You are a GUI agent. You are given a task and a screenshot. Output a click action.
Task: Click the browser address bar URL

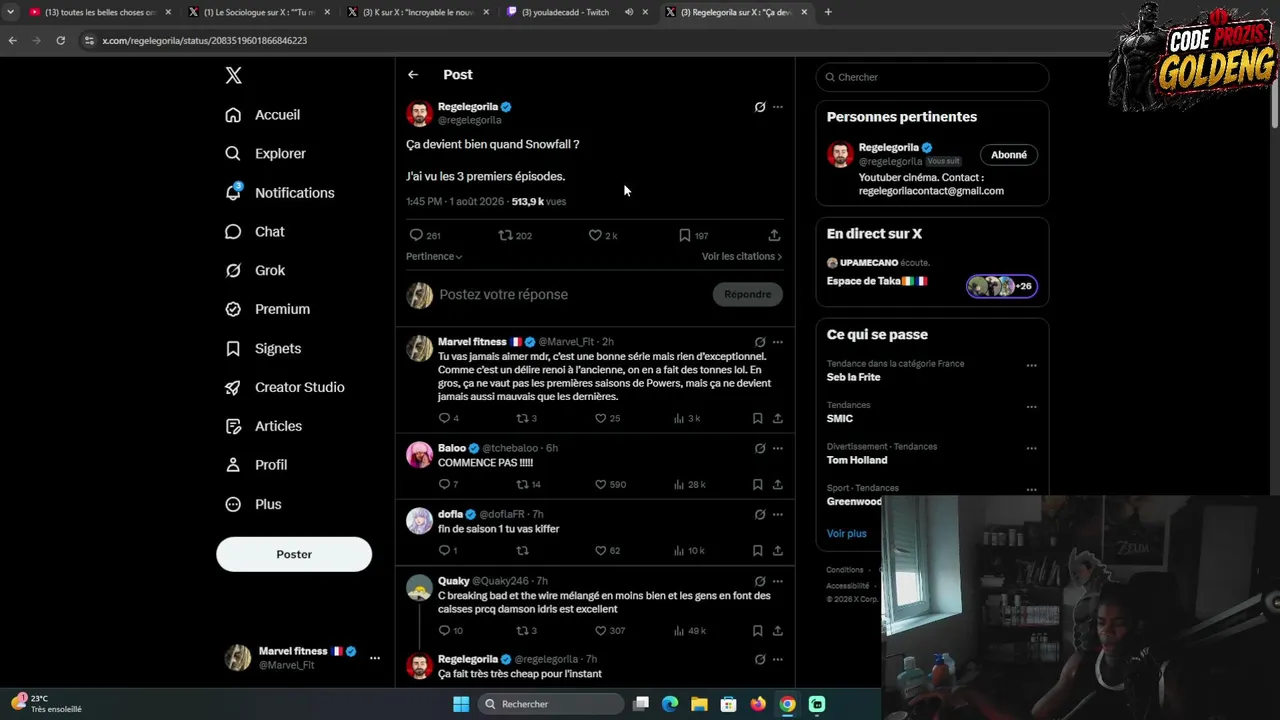tap(204, 40)
